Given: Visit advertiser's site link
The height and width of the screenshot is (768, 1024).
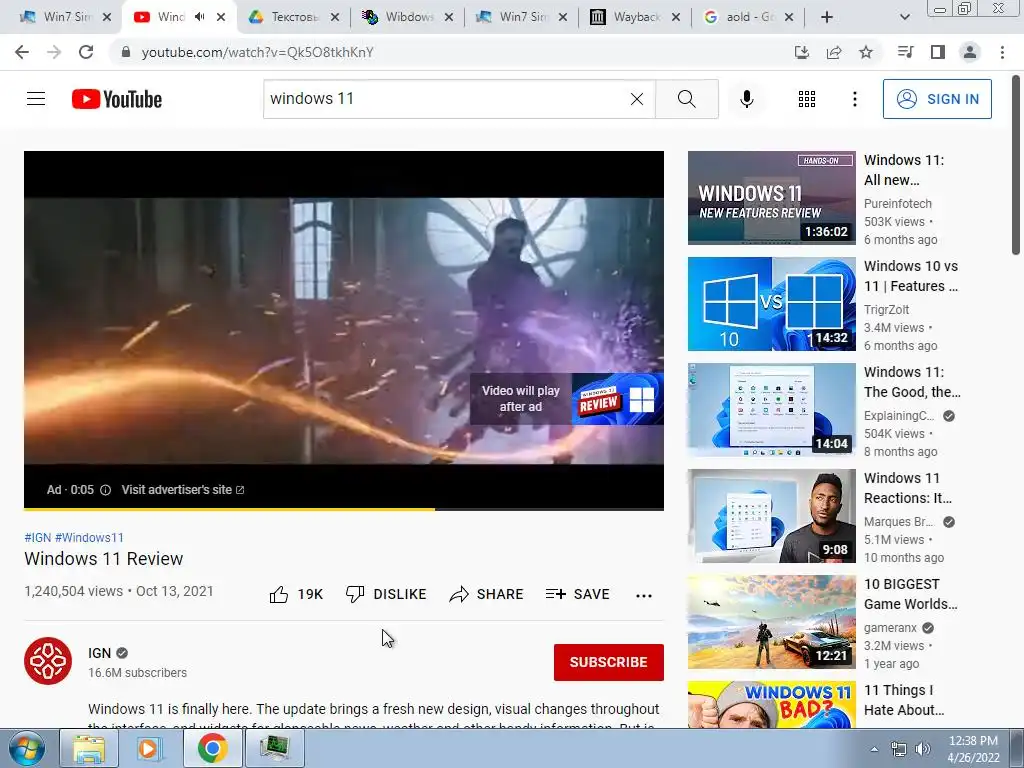Looking at the screenshot, I should click(x=183, y=490).
